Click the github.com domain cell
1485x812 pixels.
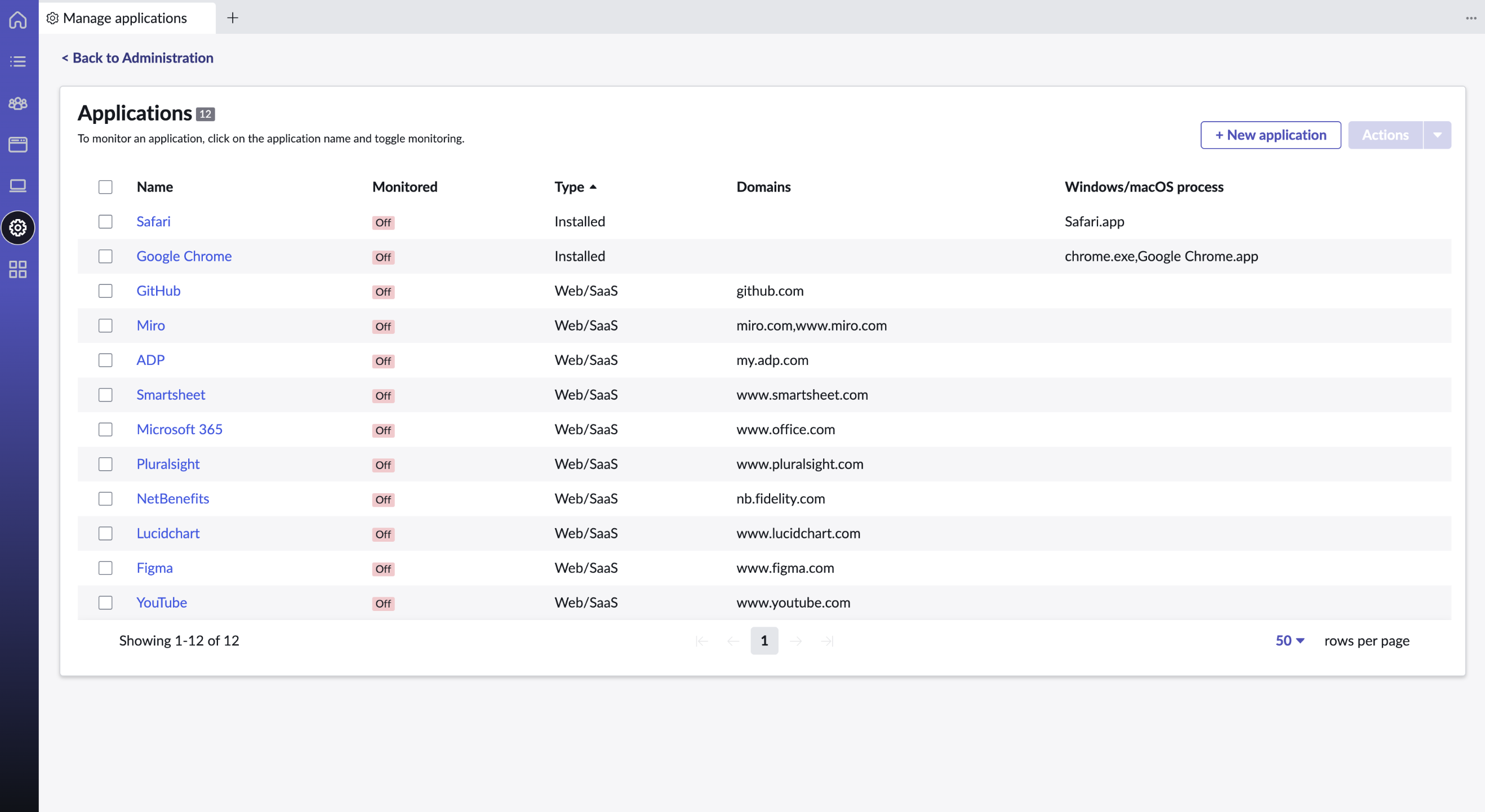(x=770, y=291)
